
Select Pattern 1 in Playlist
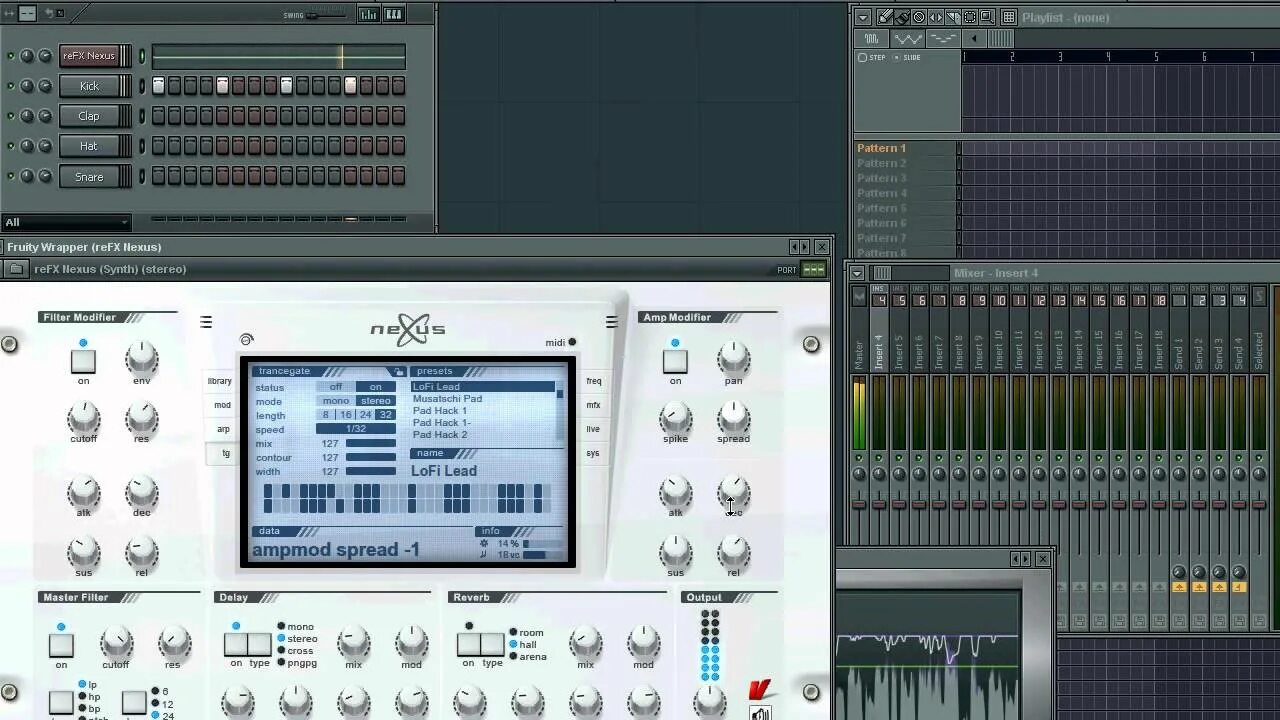pos(881,148)
